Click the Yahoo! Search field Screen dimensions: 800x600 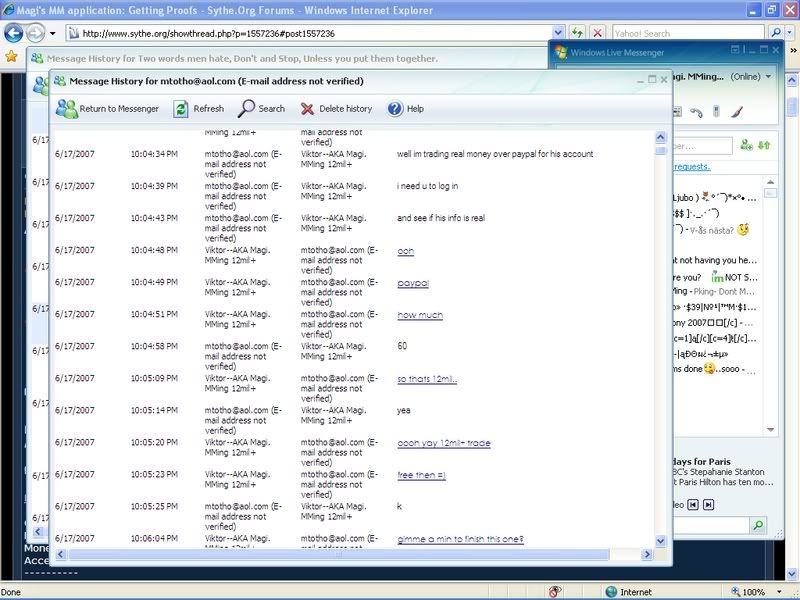point(688,34)
